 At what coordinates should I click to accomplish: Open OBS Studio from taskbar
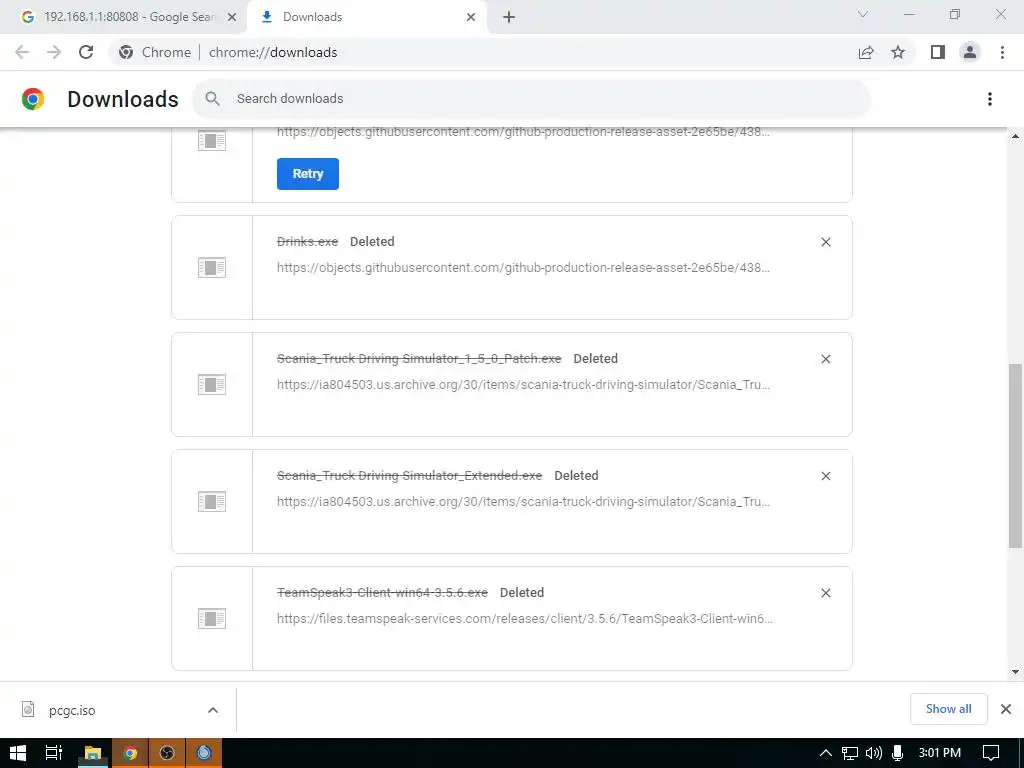[x=167, y=753]
